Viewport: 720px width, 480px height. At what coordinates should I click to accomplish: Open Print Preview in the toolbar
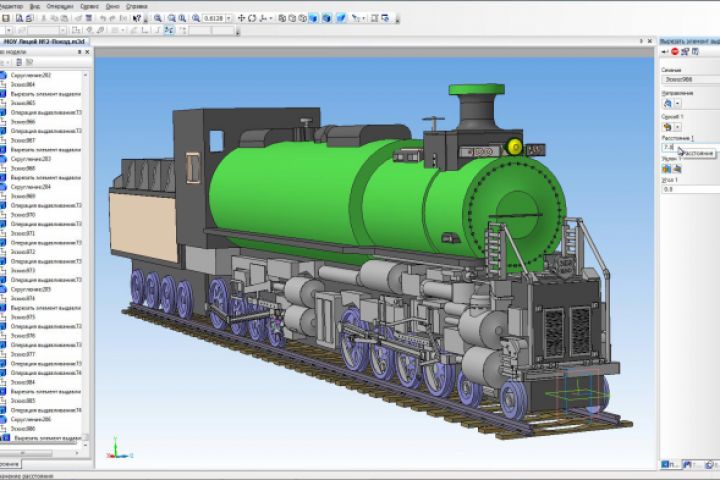(19, 18)
